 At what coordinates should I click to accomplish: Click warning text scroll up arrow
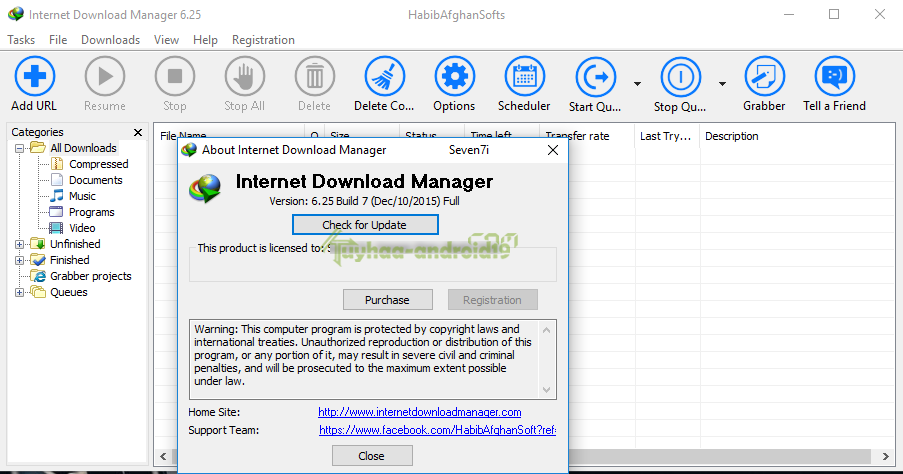547,330
